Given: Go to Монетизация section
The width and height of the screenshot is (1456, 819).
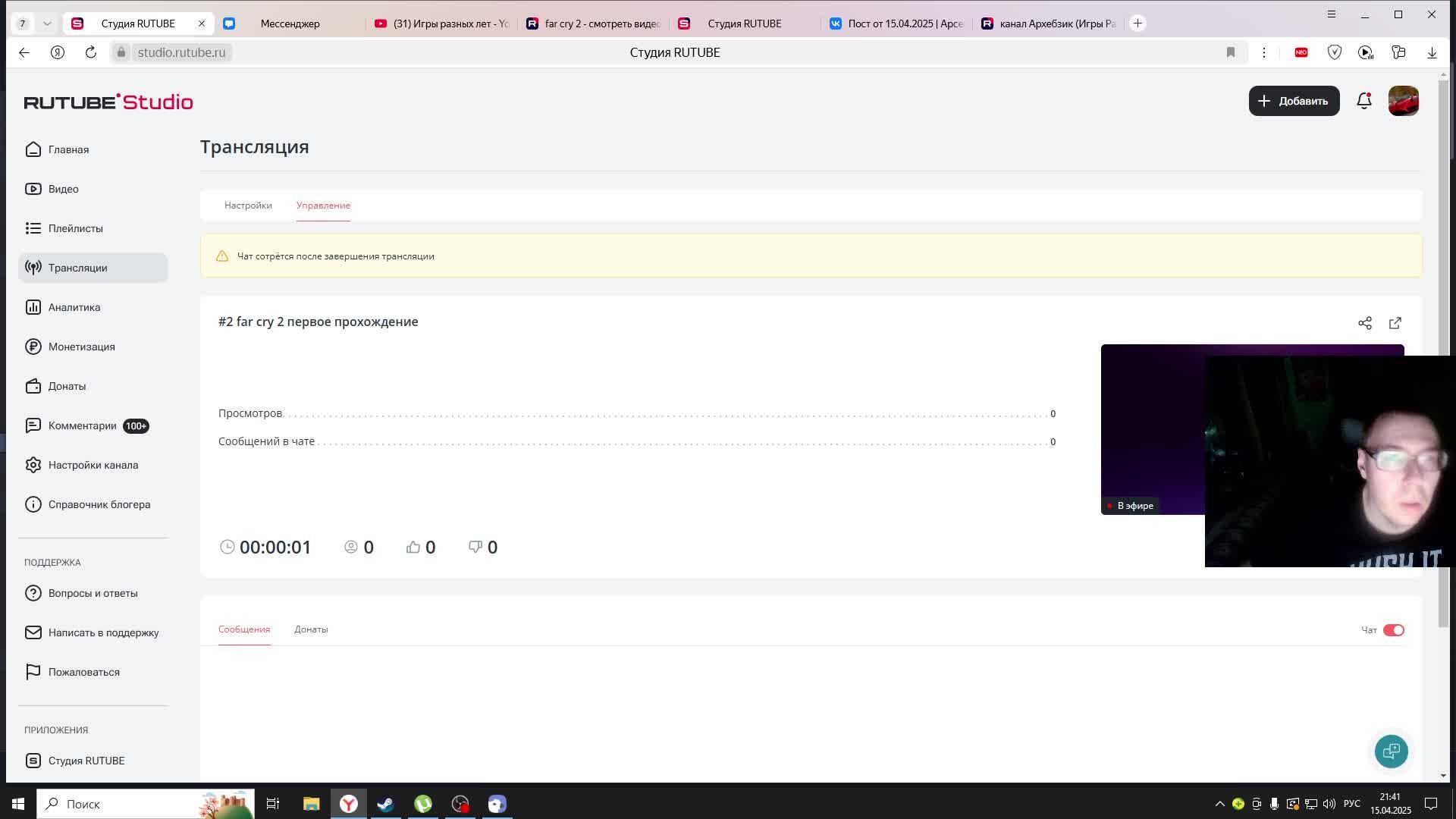Looking at the screenshot, I should (81, 347).
